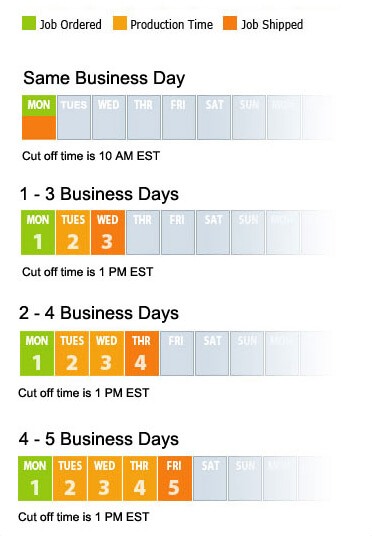Click greyed FRI cell in 2 - 4 Days row

177,353
